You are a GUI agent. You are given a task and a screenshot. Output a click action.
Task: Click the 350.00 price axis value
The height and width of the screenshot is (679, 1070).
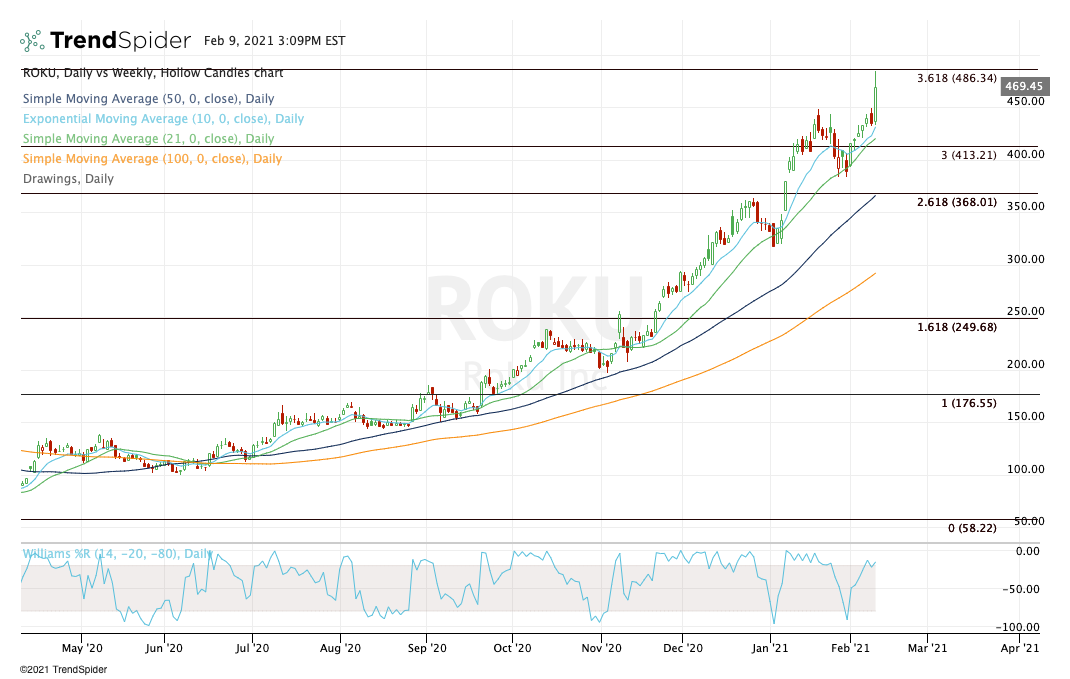1026,206
